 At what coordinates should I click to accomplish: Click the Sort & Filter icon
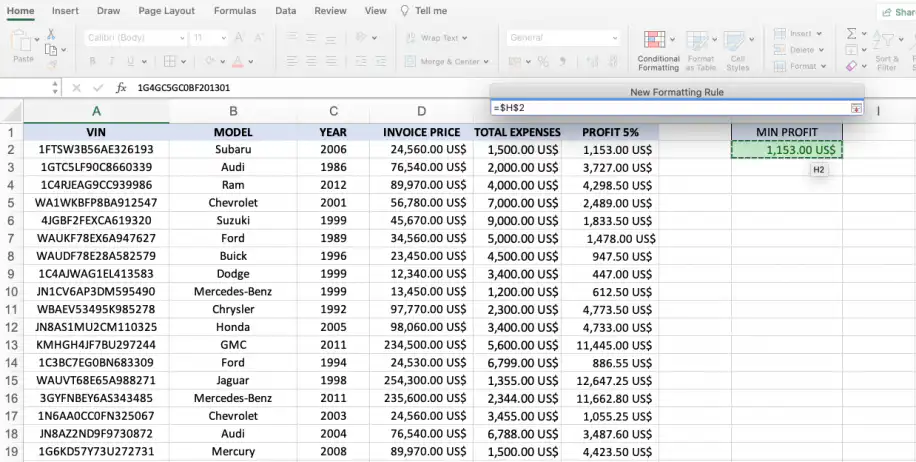pyautogui.click(x=883, y=41)
